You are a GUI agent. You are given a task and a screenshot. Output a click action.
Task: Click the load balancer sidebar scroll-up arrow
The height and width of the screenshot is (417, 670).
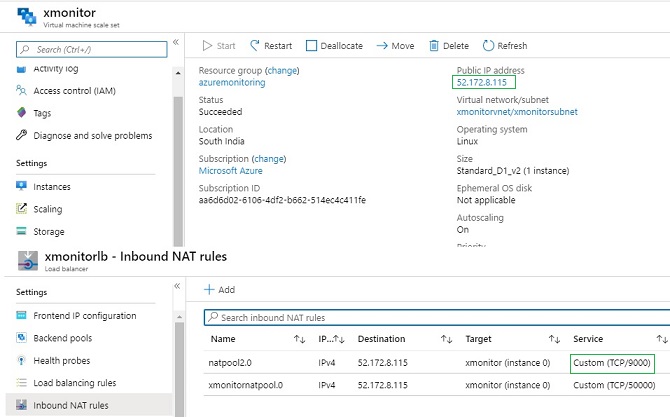click(x=179, y=317)
